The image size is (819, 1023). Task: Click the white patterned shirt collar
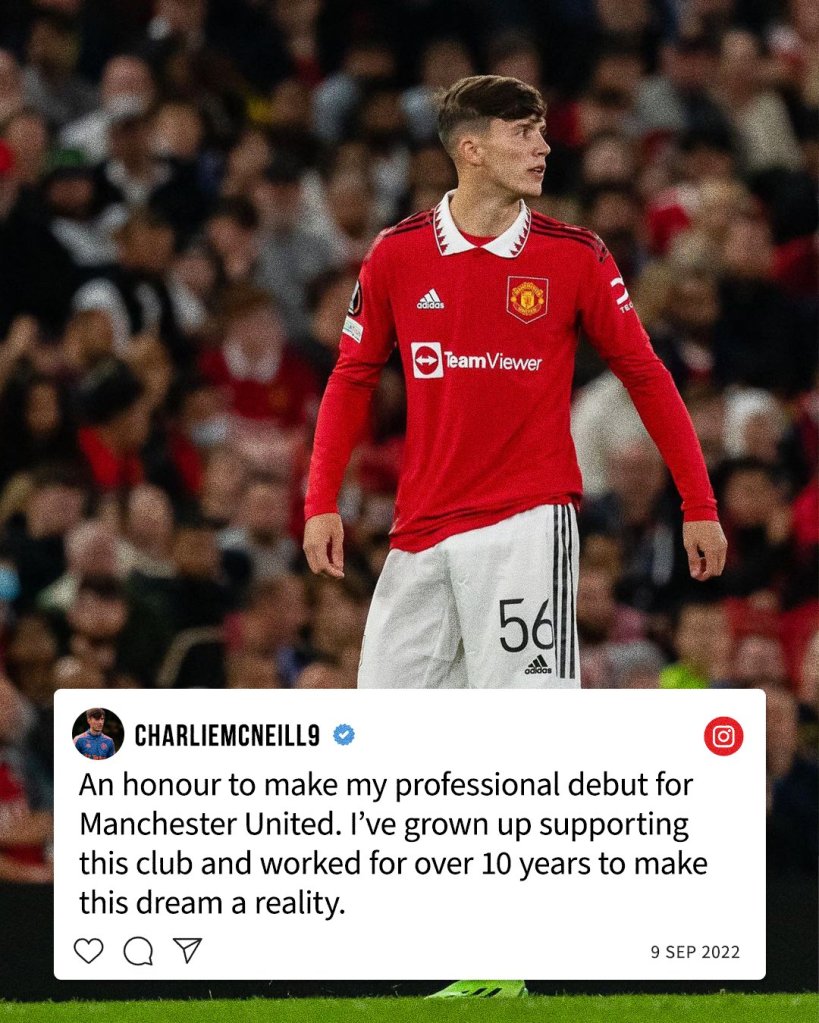click(482, 226)
